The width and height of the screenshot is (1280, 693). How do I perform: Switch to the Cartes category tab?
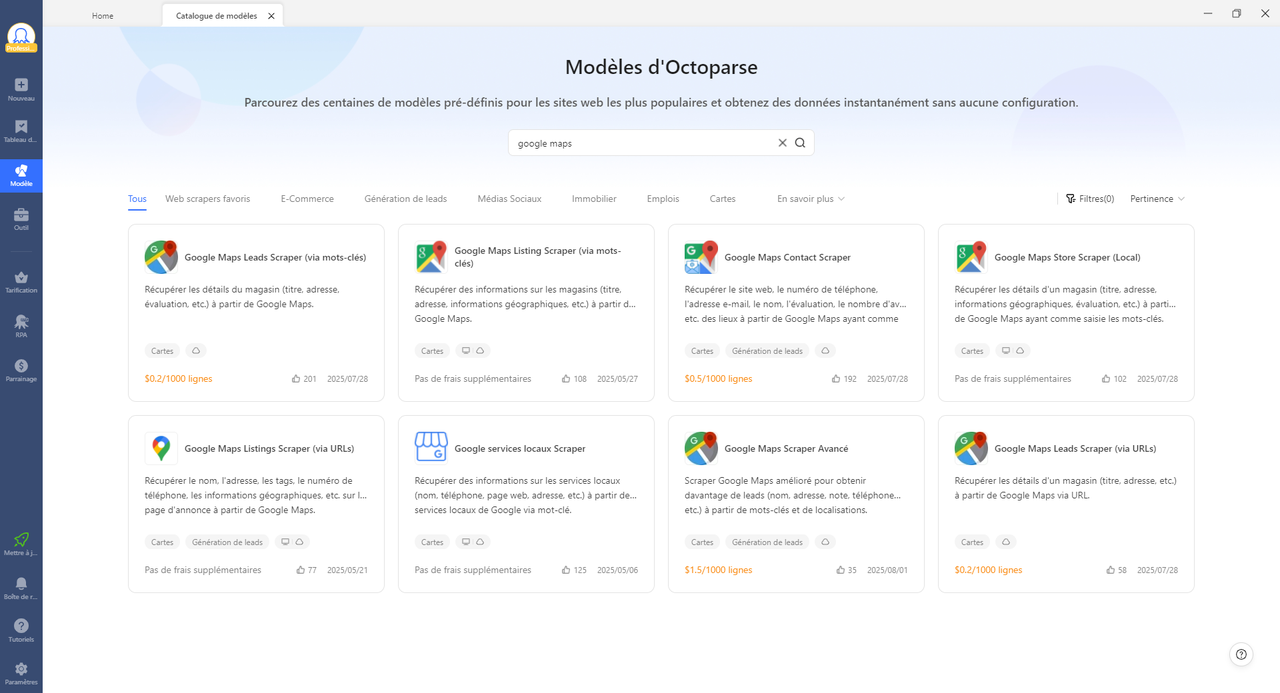click(x=722, y=198)
